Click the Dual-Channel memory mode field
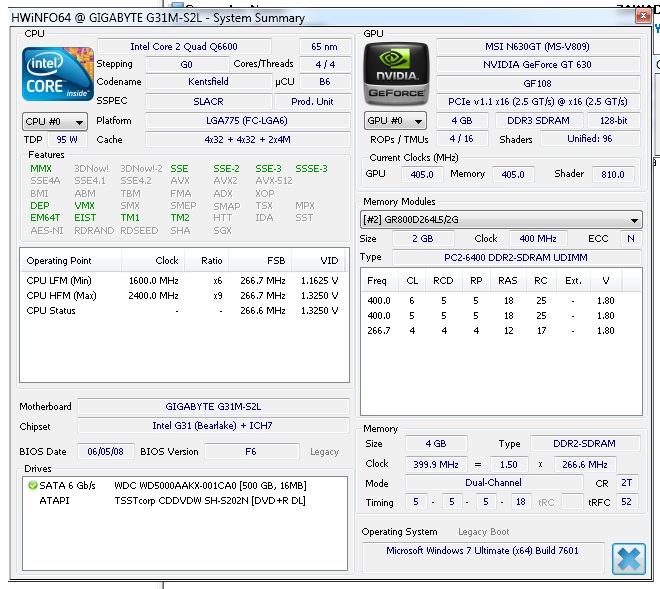 pyautogui.click(x=494, y=482)
